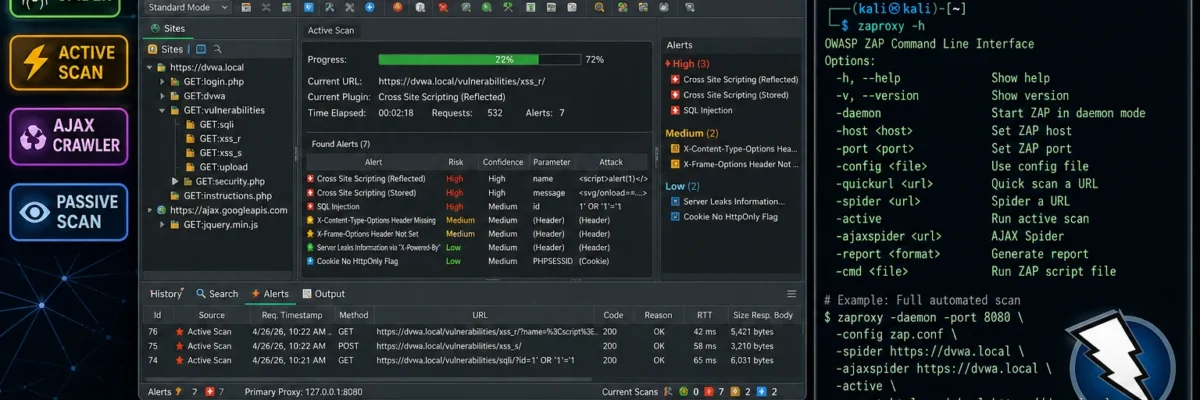Sort history by Req. Timestamp column
The image size is (1200, 400).
[x=290, y=315]
